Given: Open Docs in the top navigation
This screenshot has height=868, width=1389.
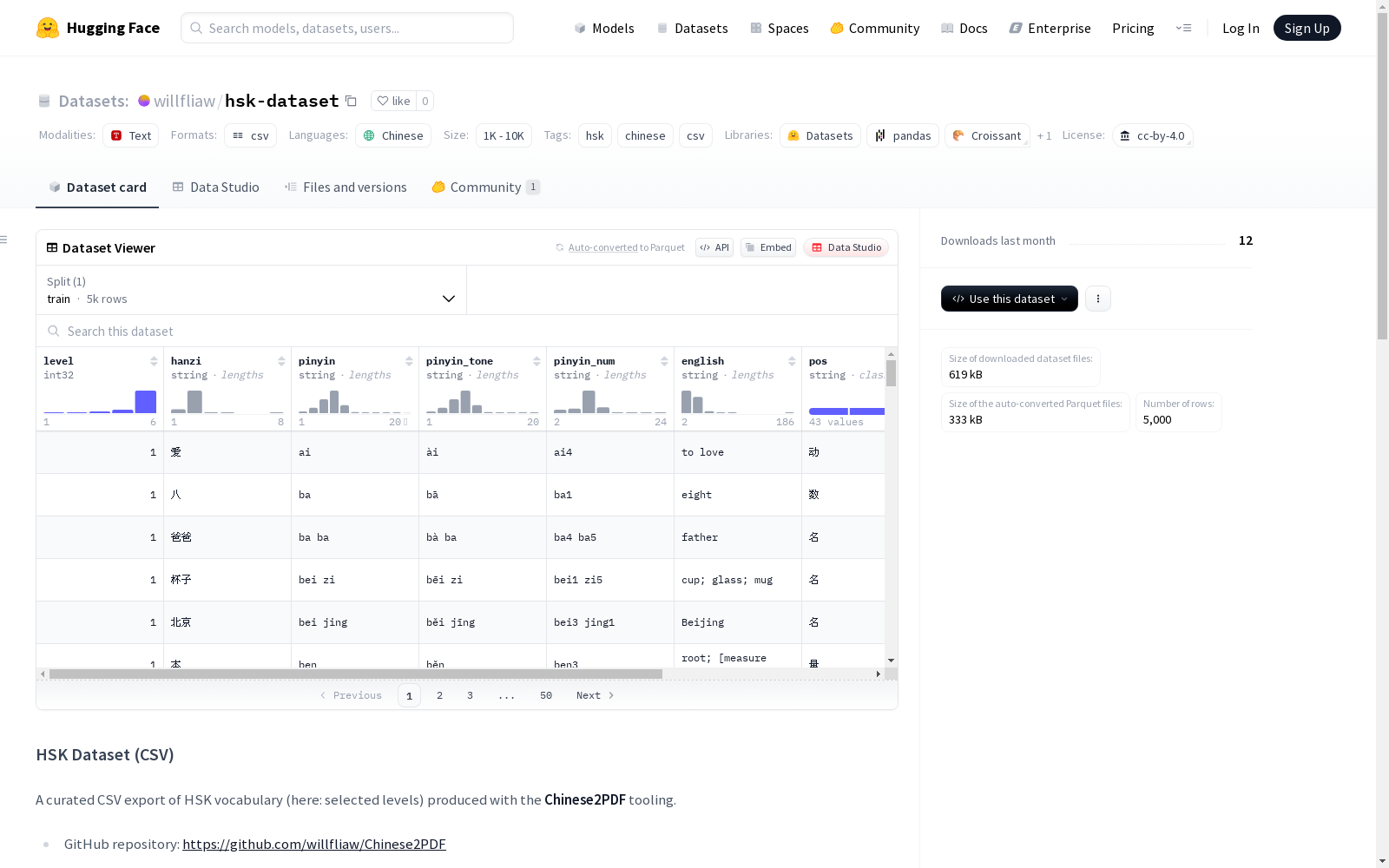Looking at the screenshot, I should pyautogui.click(x=964, y=28).
